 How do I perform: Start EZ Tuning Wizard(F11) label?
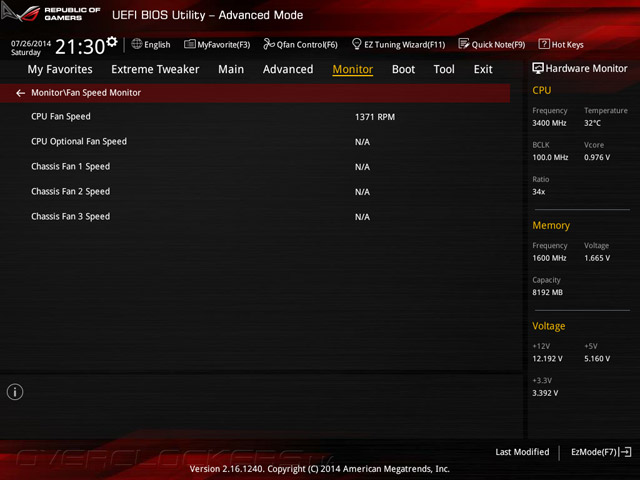click(x=404, y=44)
